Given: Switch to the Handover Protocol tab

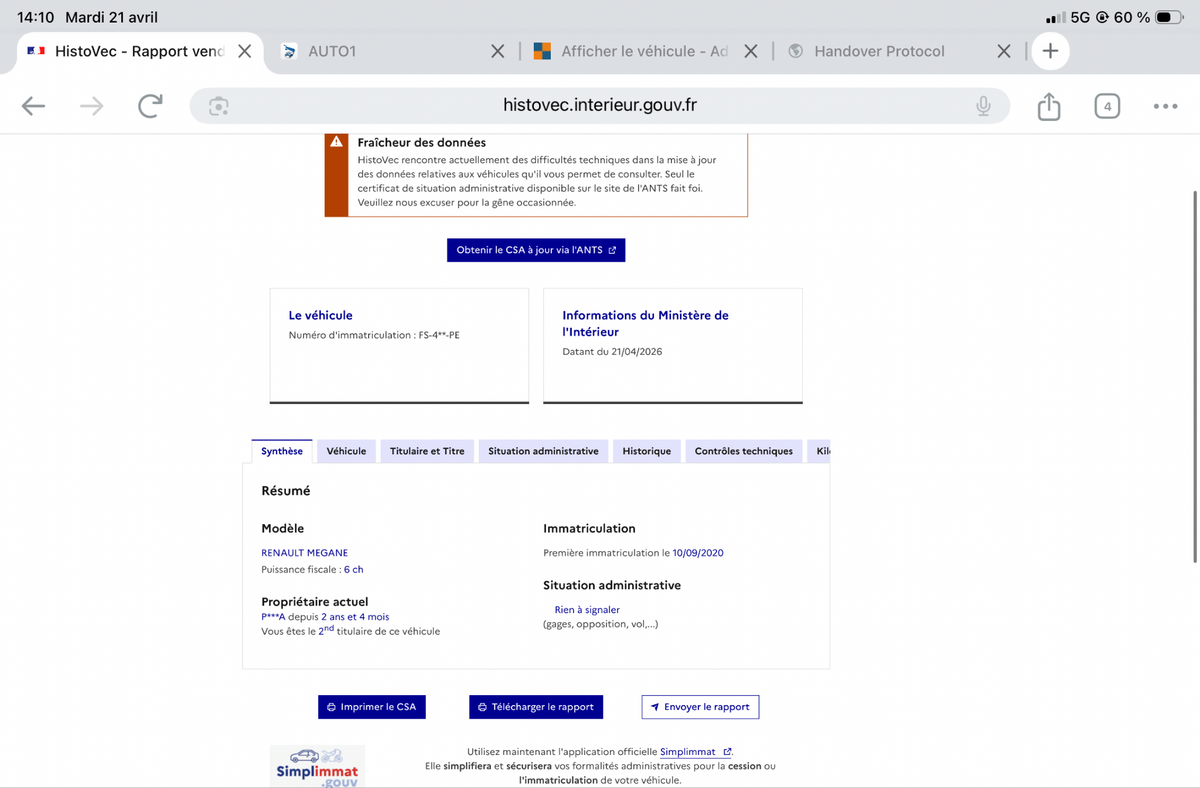Looking at the screenshot, I should pyautogui.click(x=879, y=51).
